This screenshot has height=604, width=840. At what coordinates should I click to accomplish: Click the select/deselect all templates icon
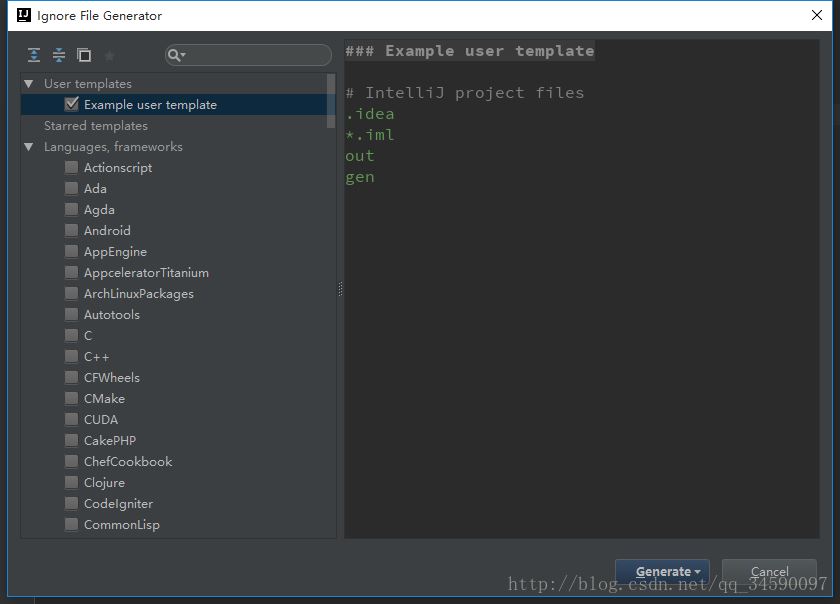(x=84, y=55)
